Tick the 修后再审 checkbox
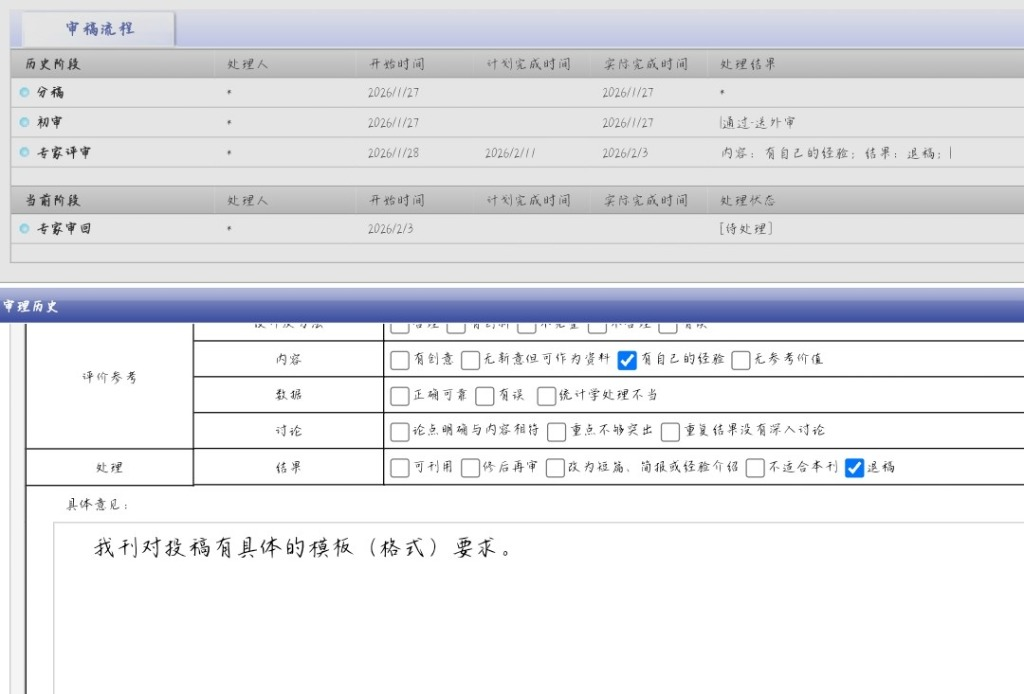The width and height of the screenshot is (1024, 694). pyautogui.click(x=470, y=468)
